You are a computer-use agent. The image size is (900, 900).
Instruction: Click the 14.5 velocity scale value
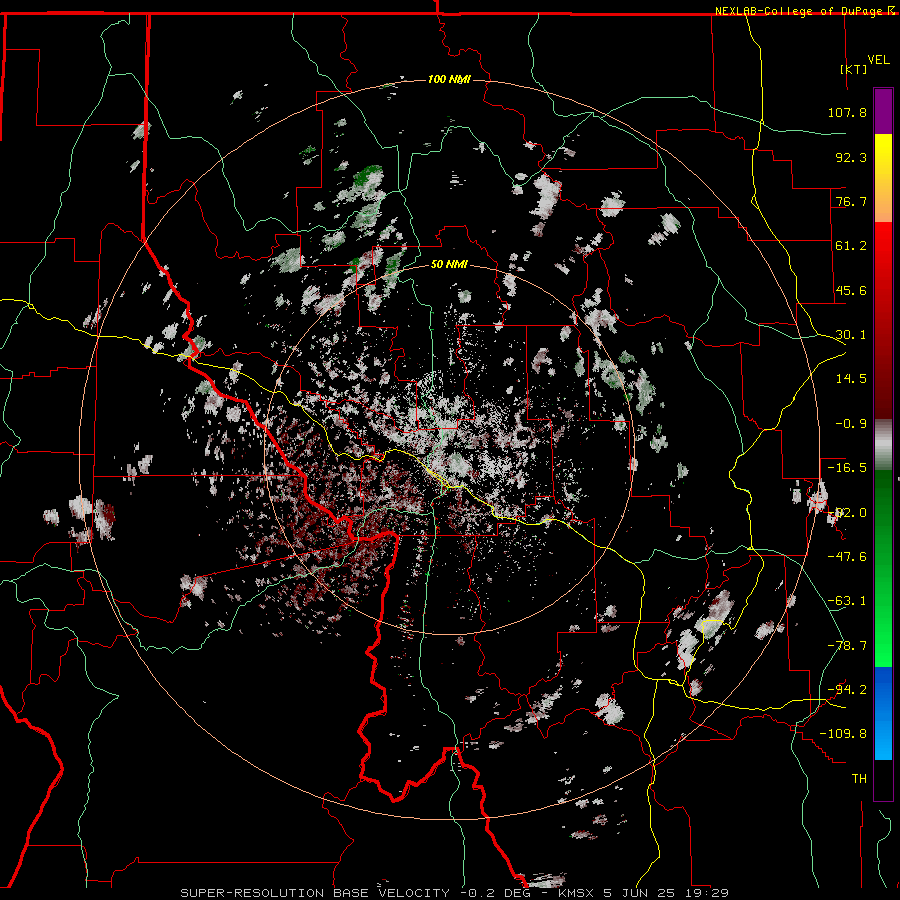(851, 379)
